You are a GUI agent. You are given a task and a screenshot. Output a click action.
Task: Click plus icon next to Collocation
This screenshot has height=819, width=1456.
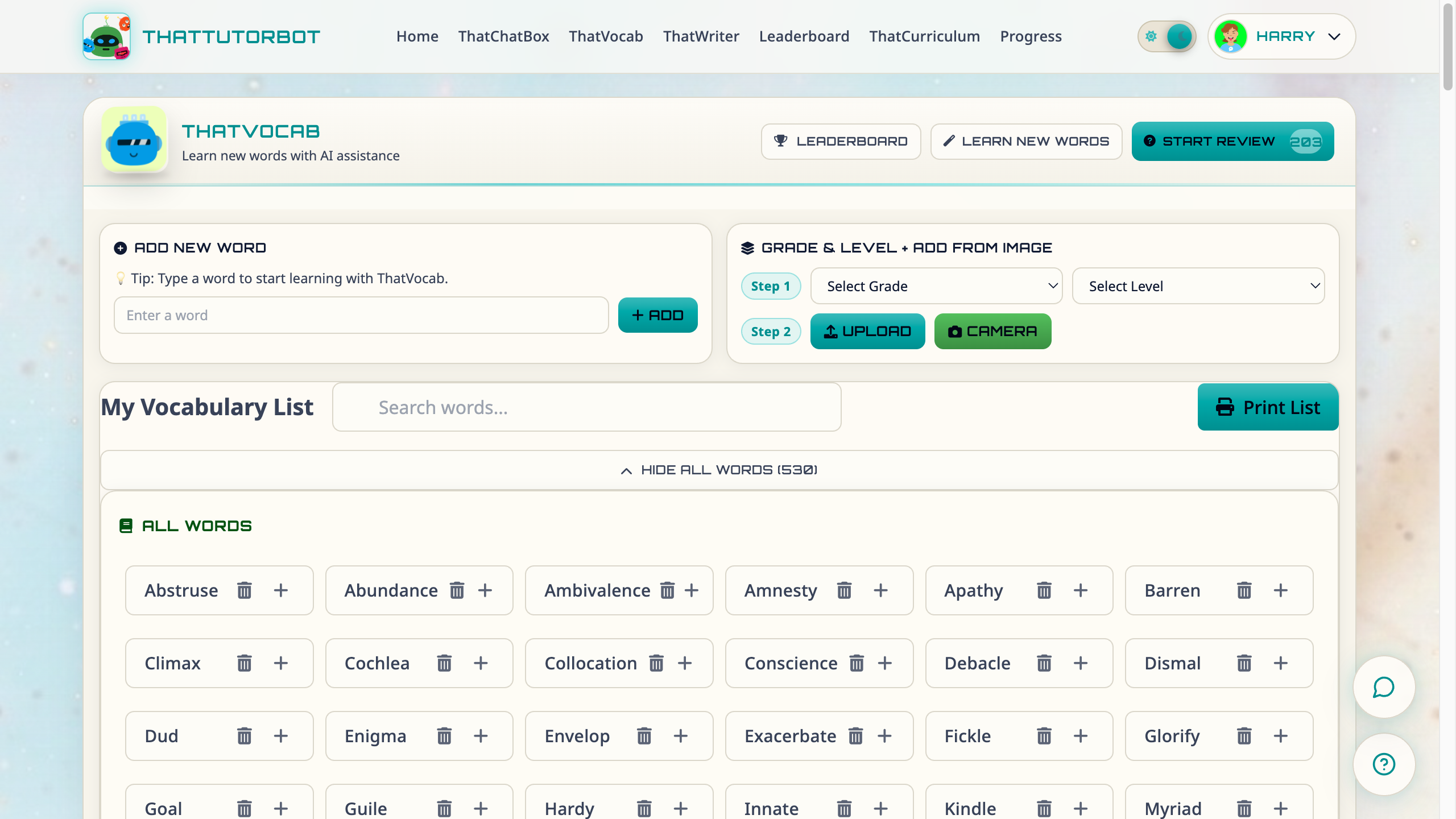point(685,663)
